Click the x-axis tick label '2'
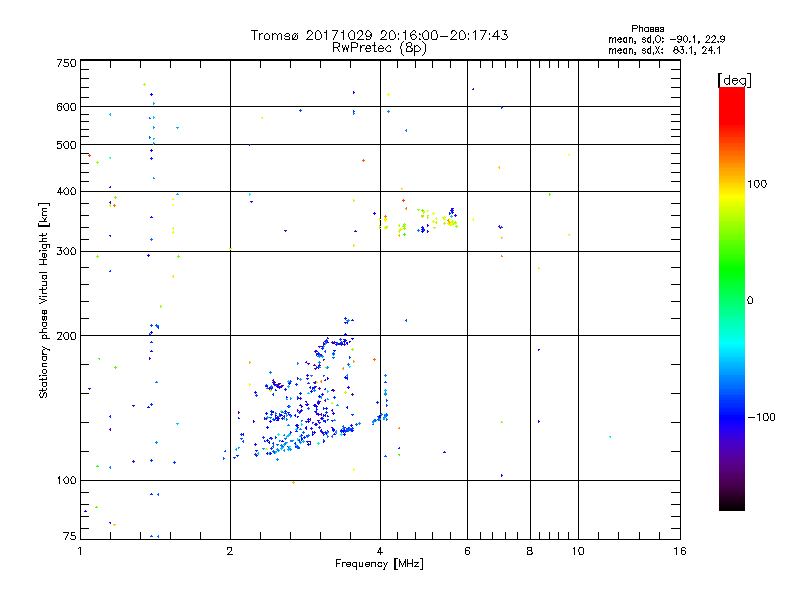The image size is (800, 600). click(x=230, y=551)
